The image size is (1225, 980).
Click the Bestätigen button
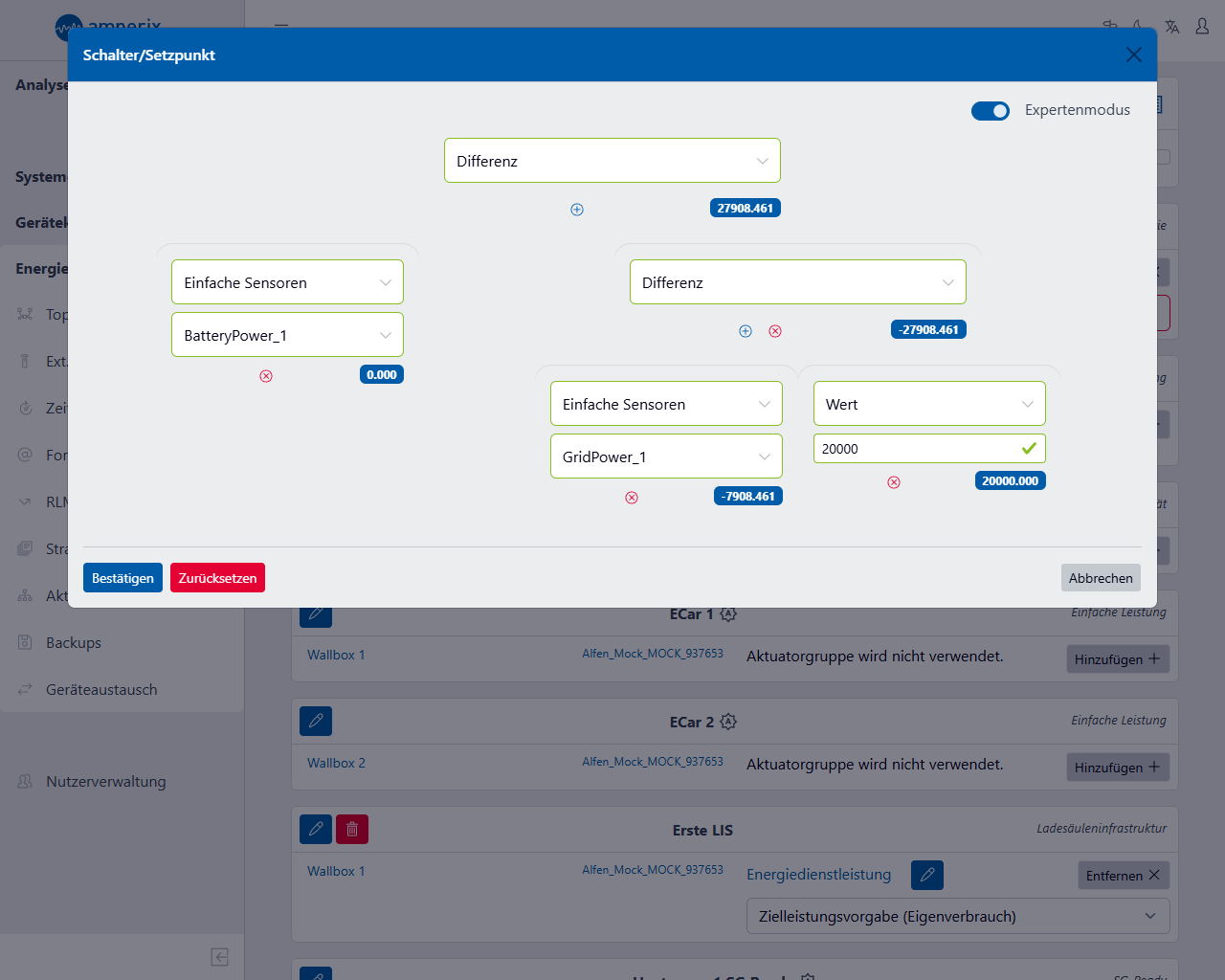tap(122, 578)
